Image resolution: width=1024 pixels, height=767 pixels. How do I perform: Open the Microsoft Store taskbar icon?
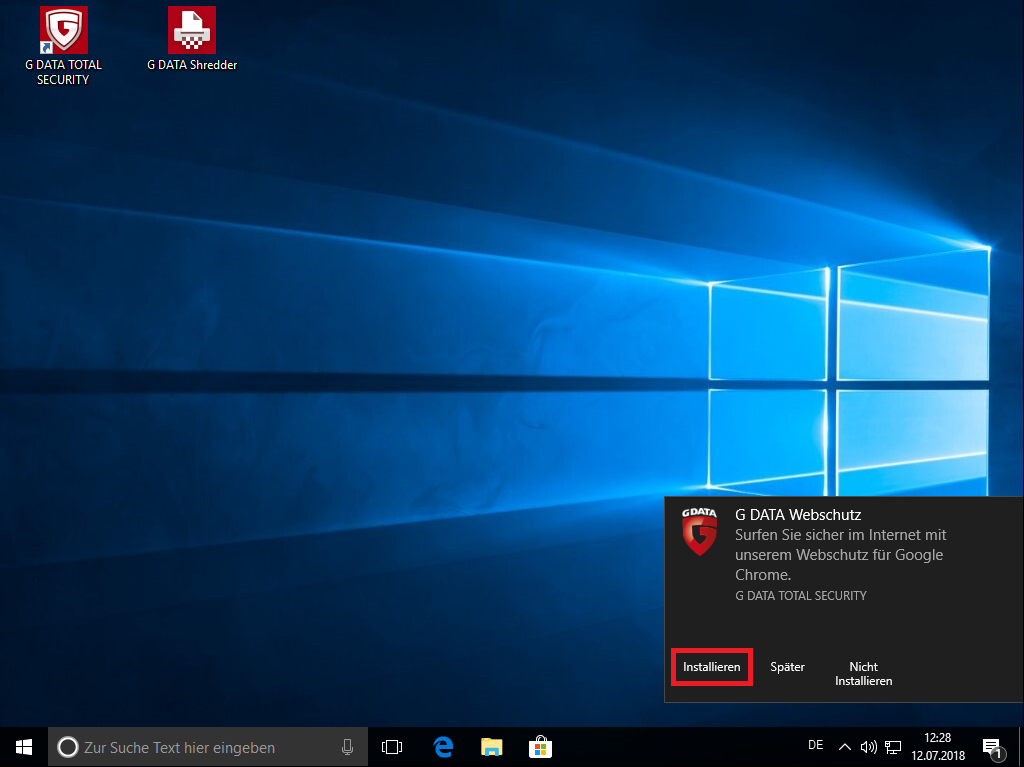(540, 747)
